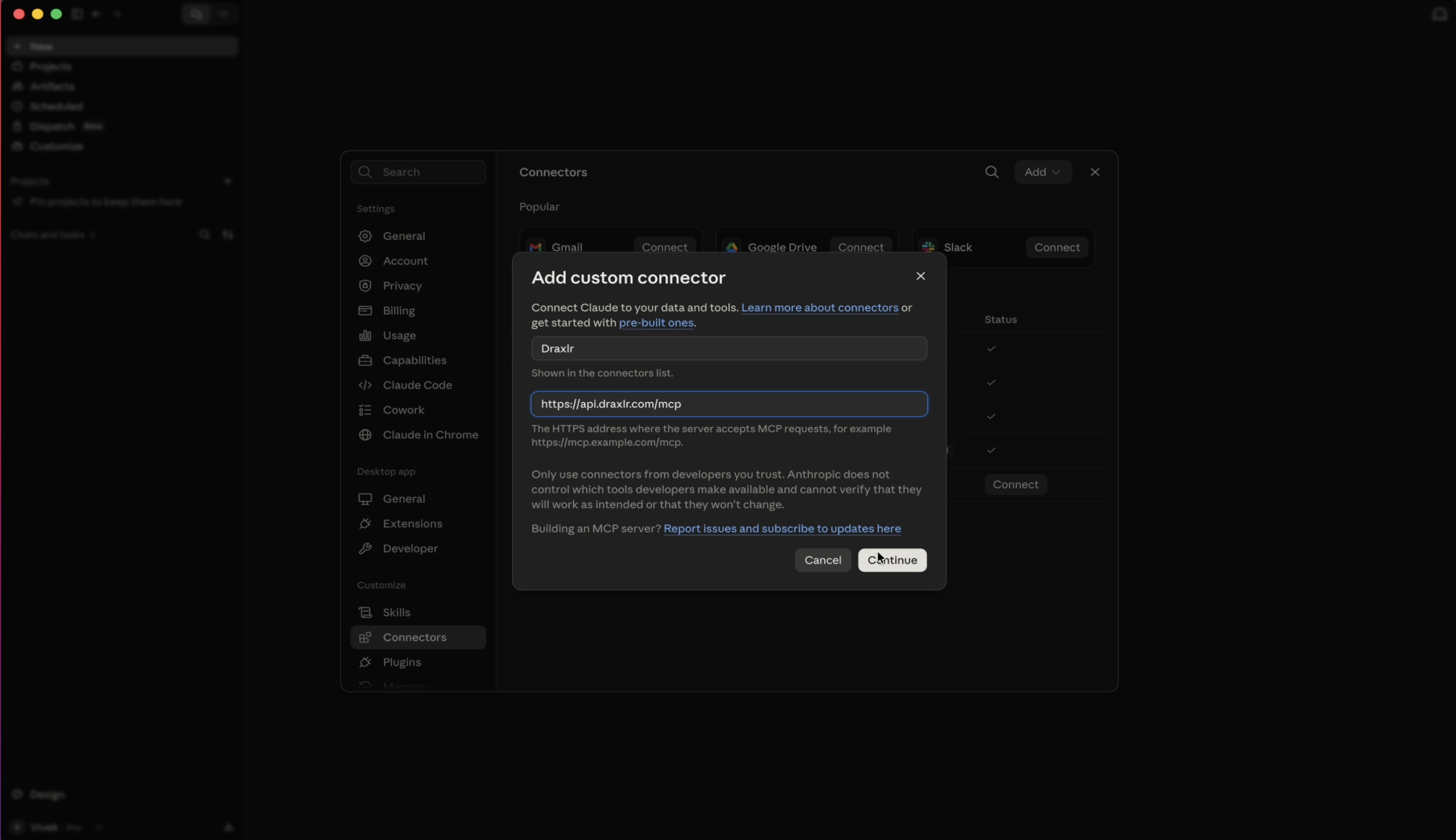This screenshot has height=840, width=1456.
Task: Open General under Settings section
Action: click(x=418, y=236)
